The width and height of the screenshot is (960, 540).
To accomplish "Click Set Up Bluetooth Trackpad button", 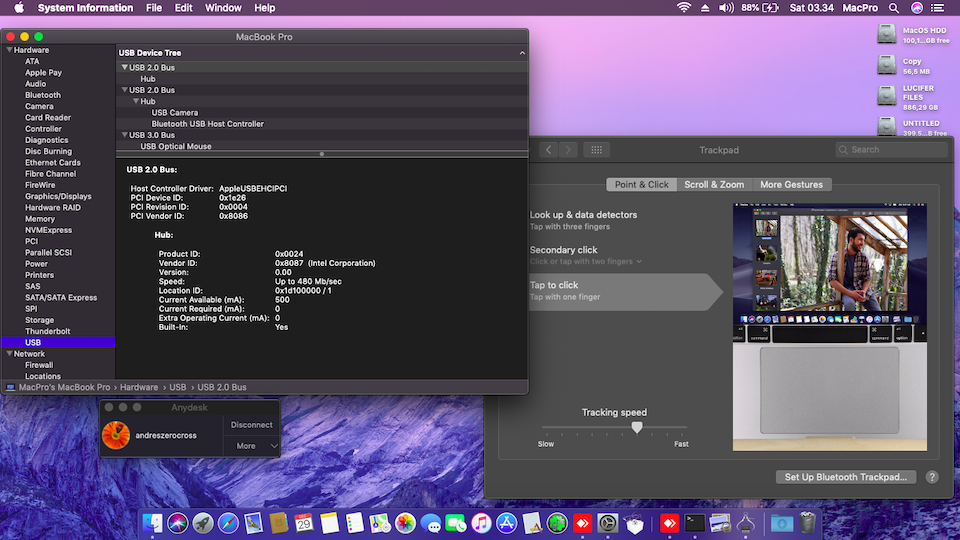I will [x=846, y=477].
